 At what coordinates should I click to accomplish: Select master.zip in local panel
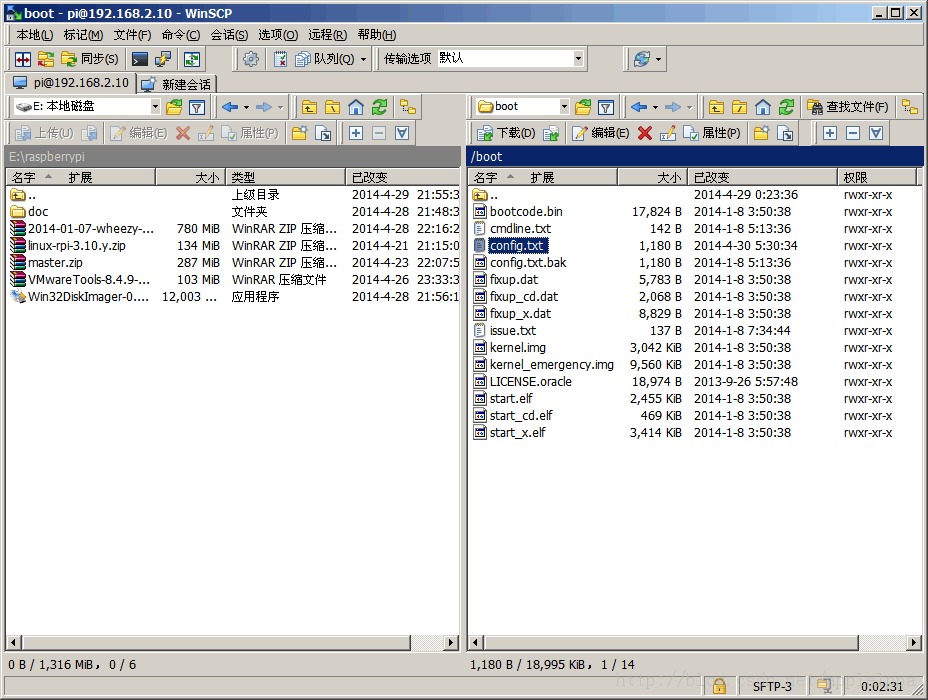55,262
